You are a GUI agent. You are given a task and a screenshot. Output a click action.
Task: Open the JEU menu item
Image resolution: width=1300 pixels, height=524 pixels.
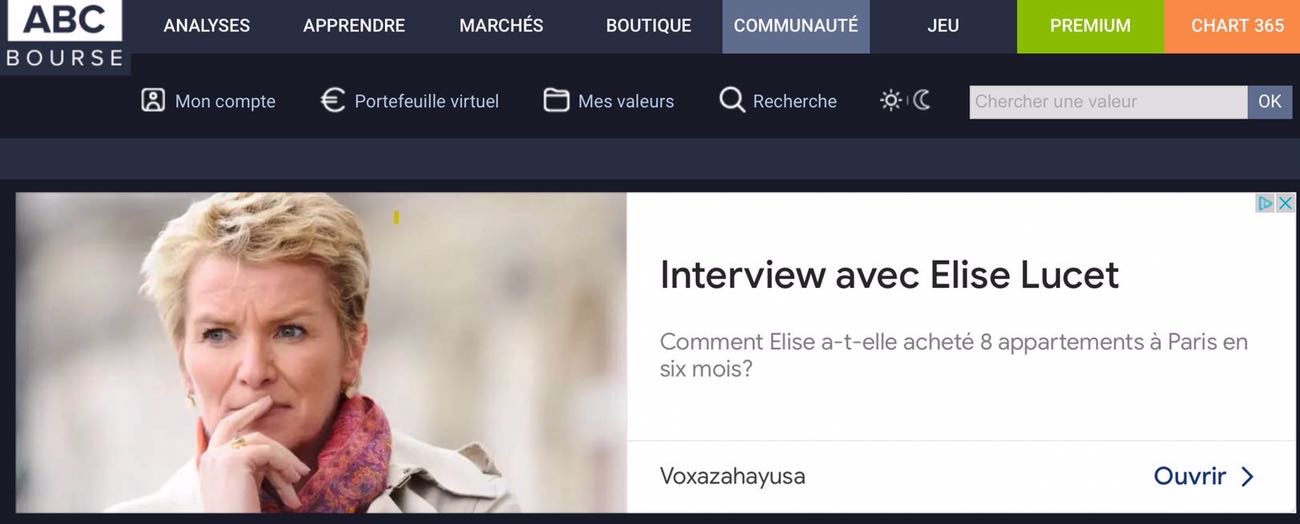943,26
